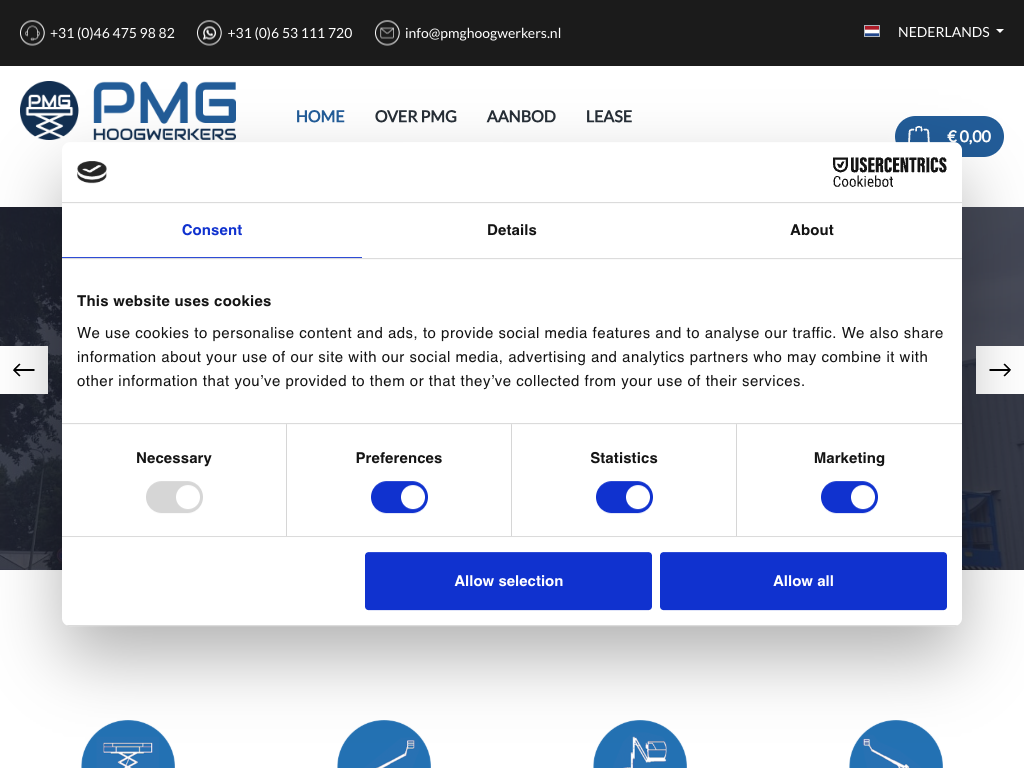Go to previous slide with left arrow
The width and height of the screenshot is (1024, 768).
pyautogui.click(x=24, y=370)
